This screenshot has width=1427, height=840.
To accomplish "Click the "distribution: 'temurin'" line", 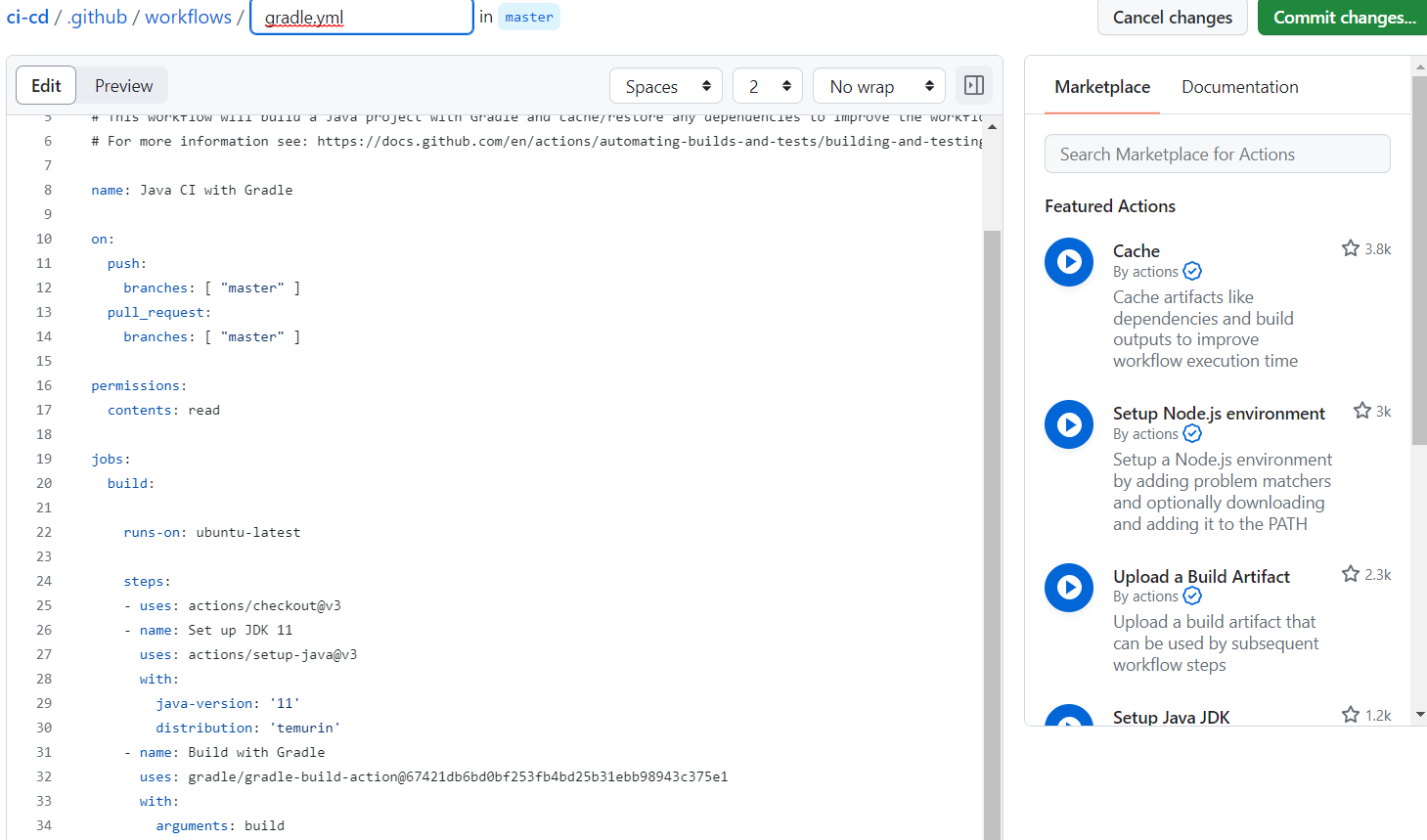I will (x=248, y=728).
